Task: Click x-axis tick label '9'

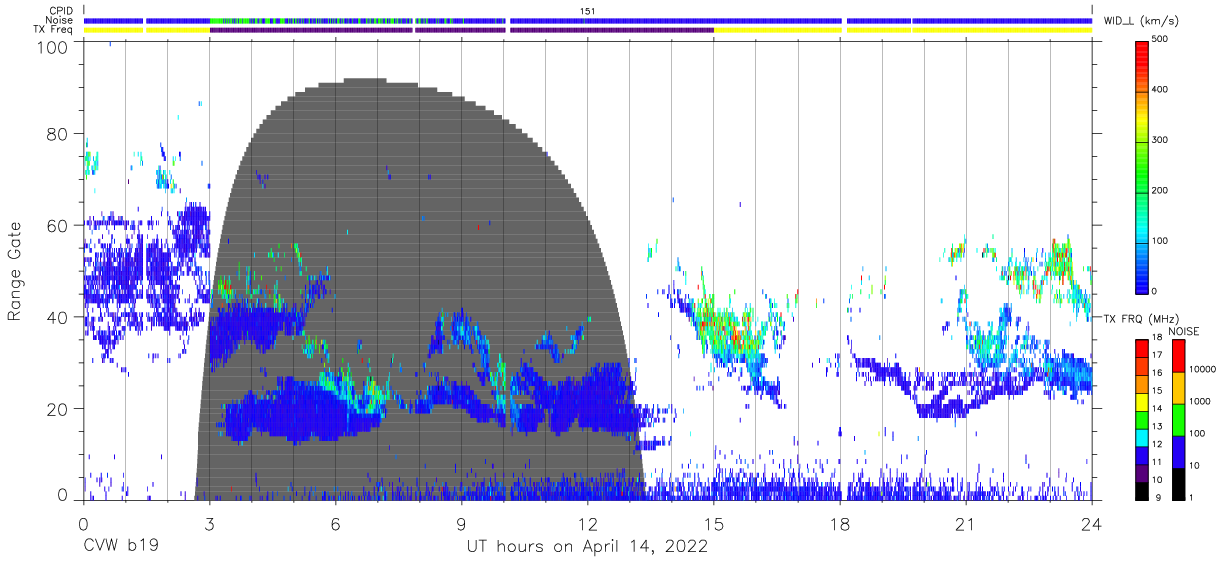Action: pyautogui.click(x=461, y=524)
